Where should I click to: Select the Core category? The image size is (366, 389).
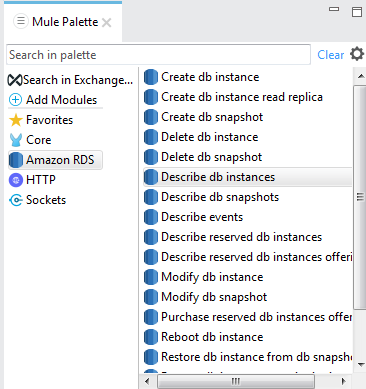point(30,140)
